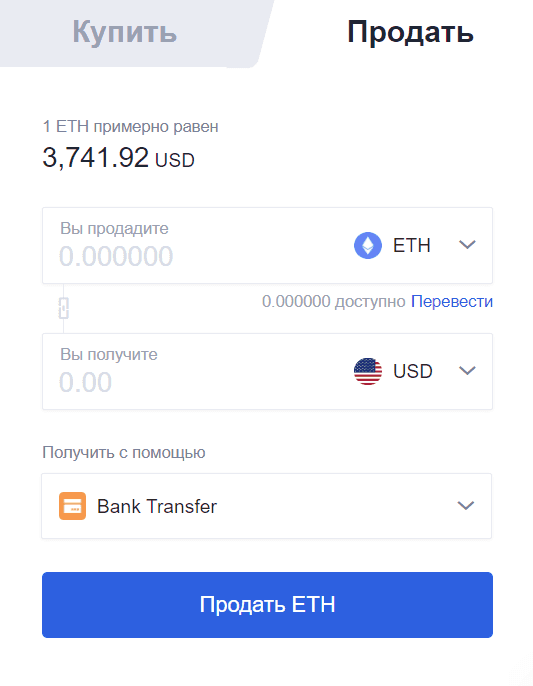Click the Получить с помощью label

124,452
